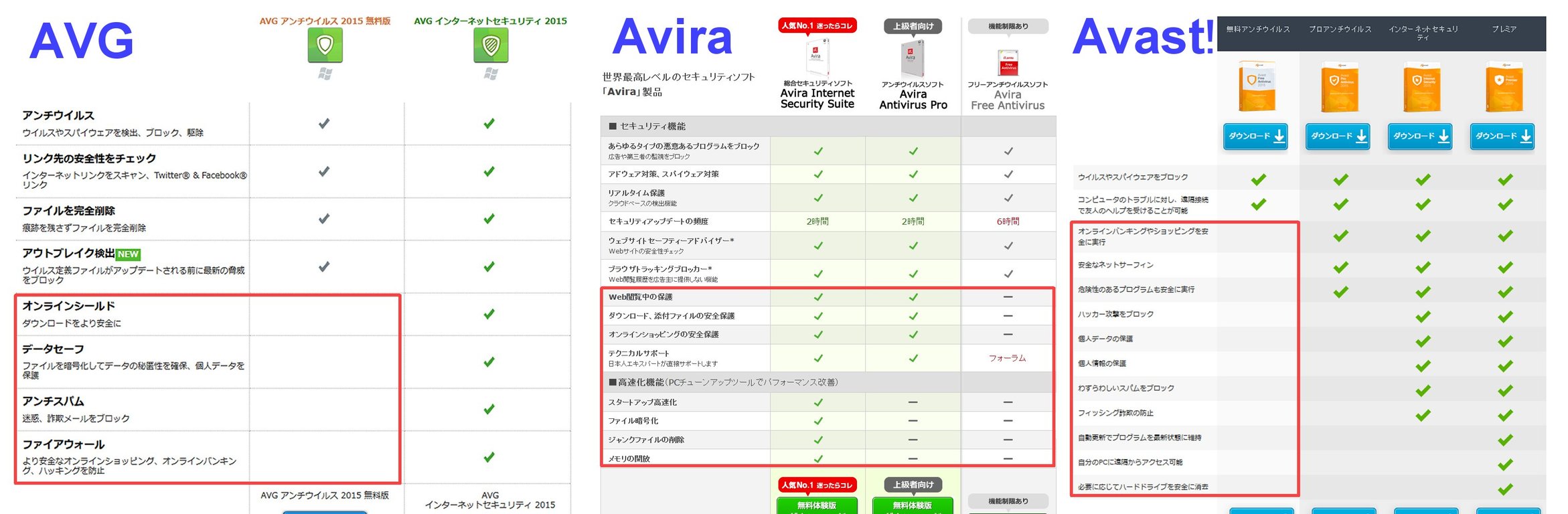This screenshot has width=1568, height=514.
Task: Click the Web閲覧中の保護 row label
Action: click(x=640, y=297)
